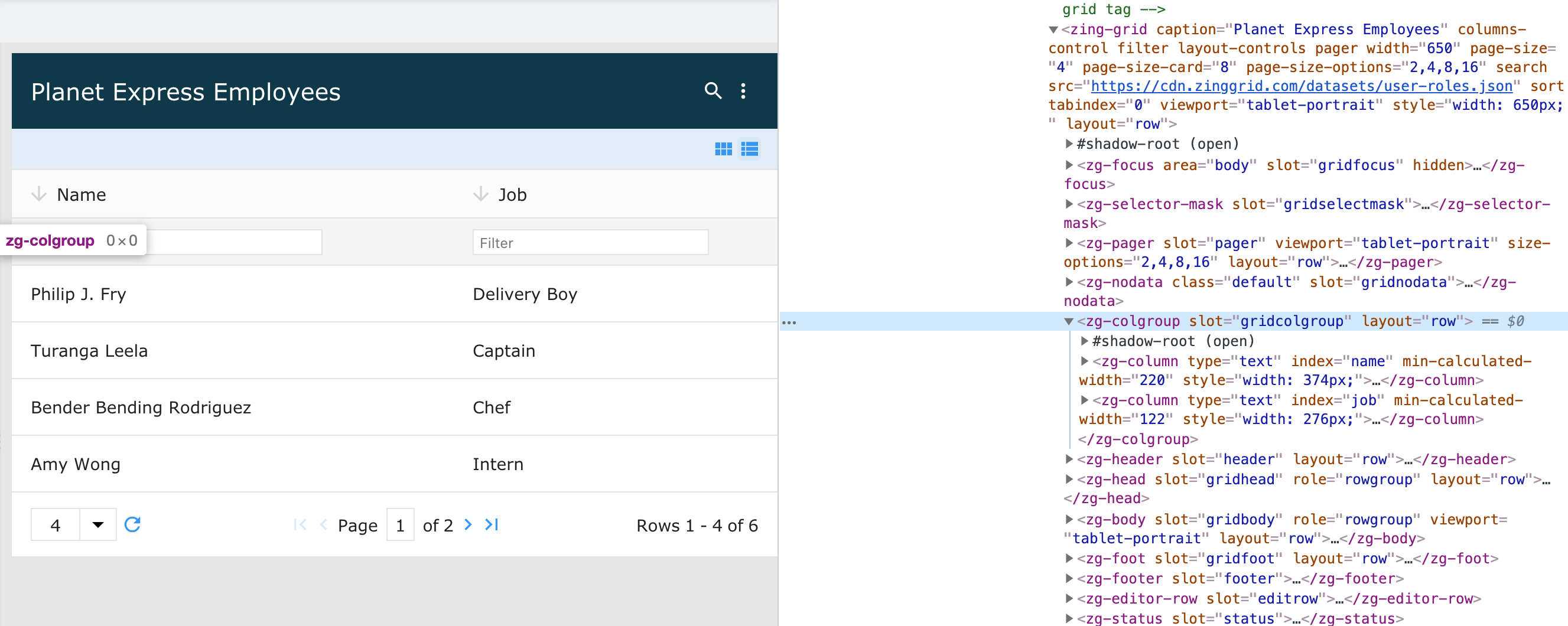Click the current page number input
The height and width of the screenshot is (626, 1568).
[401, 524]
